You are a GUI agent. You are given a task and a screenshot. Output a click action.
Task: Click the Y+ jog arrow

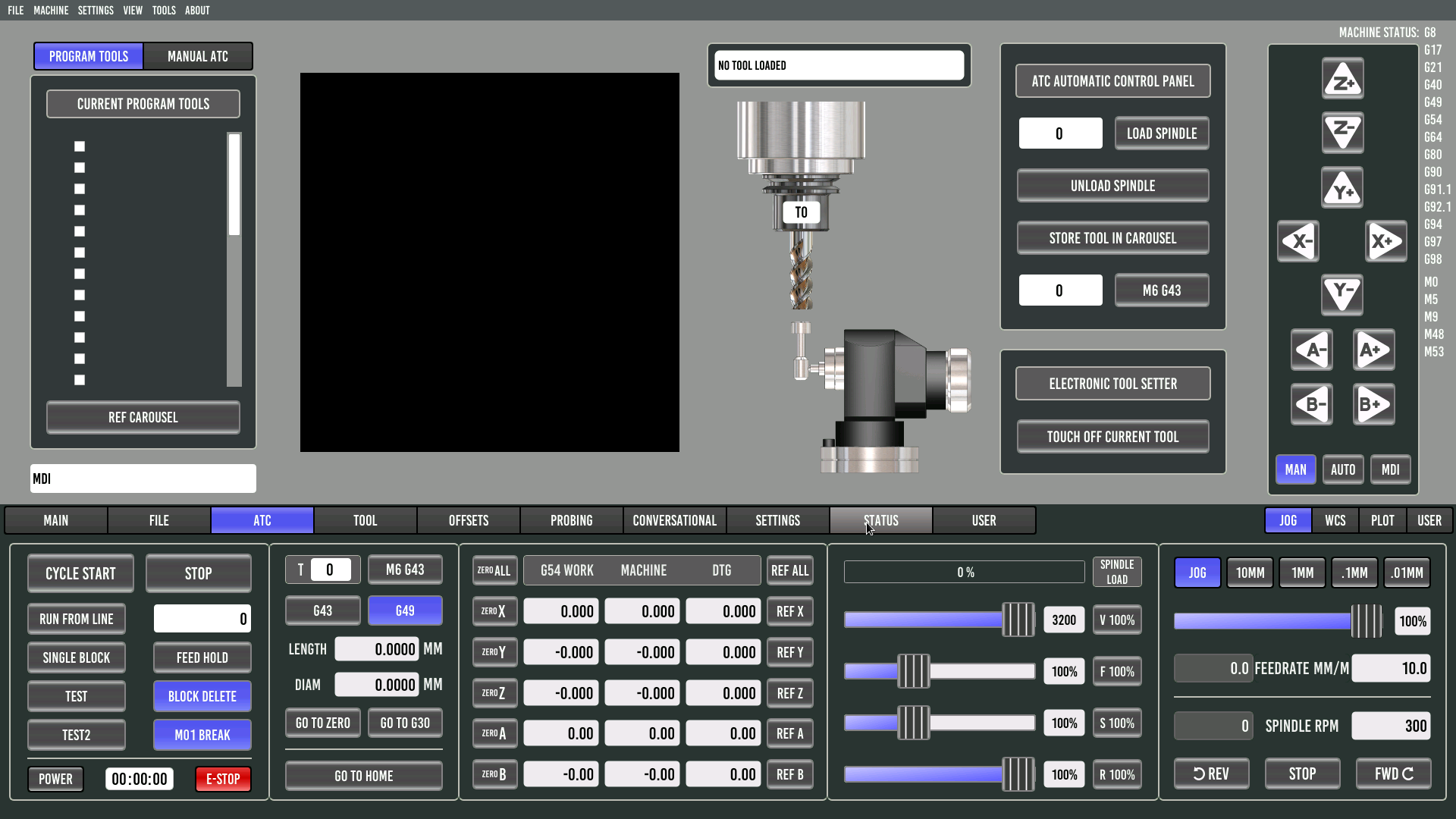click(x=1342, y=188)
